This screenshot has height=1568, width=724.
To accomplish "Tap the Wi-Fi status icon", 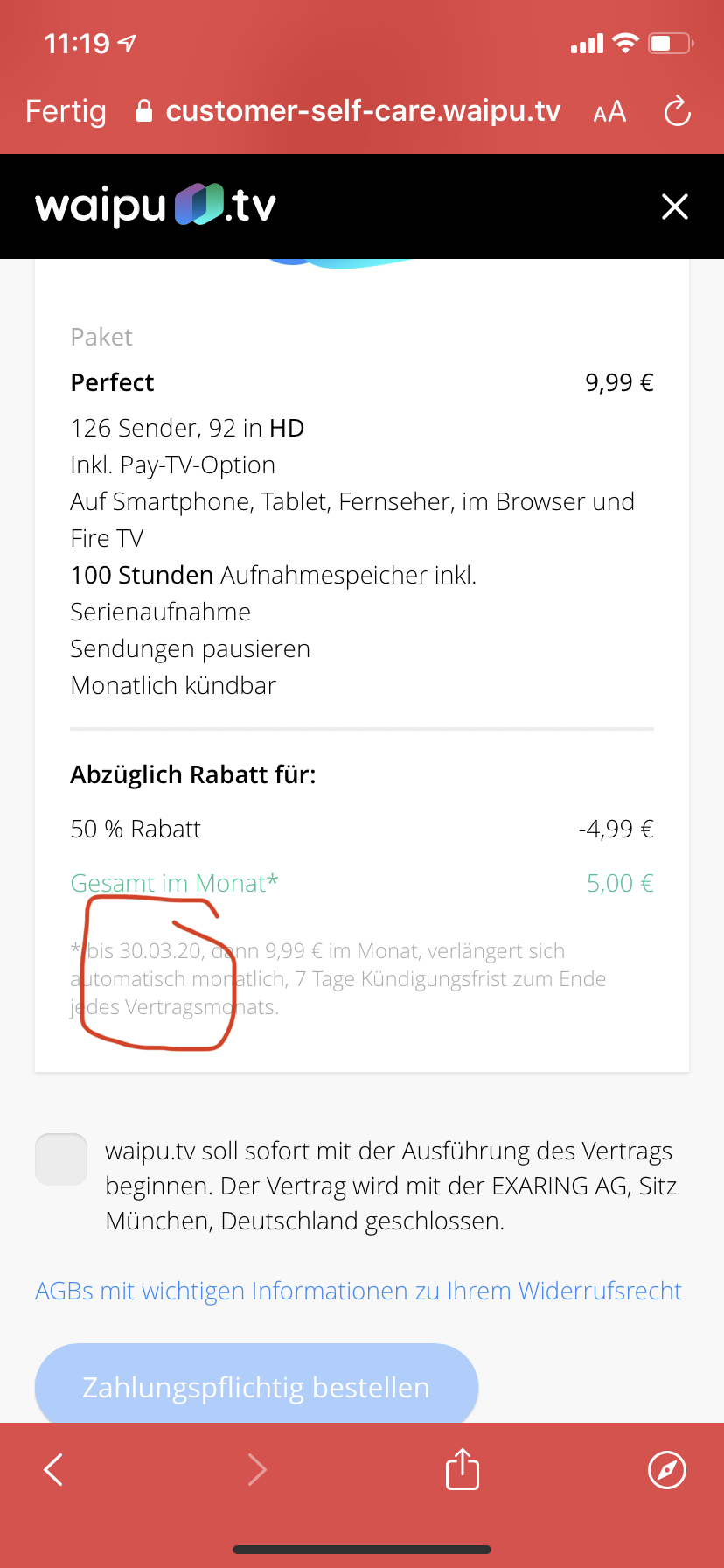I will coord(625,43).
